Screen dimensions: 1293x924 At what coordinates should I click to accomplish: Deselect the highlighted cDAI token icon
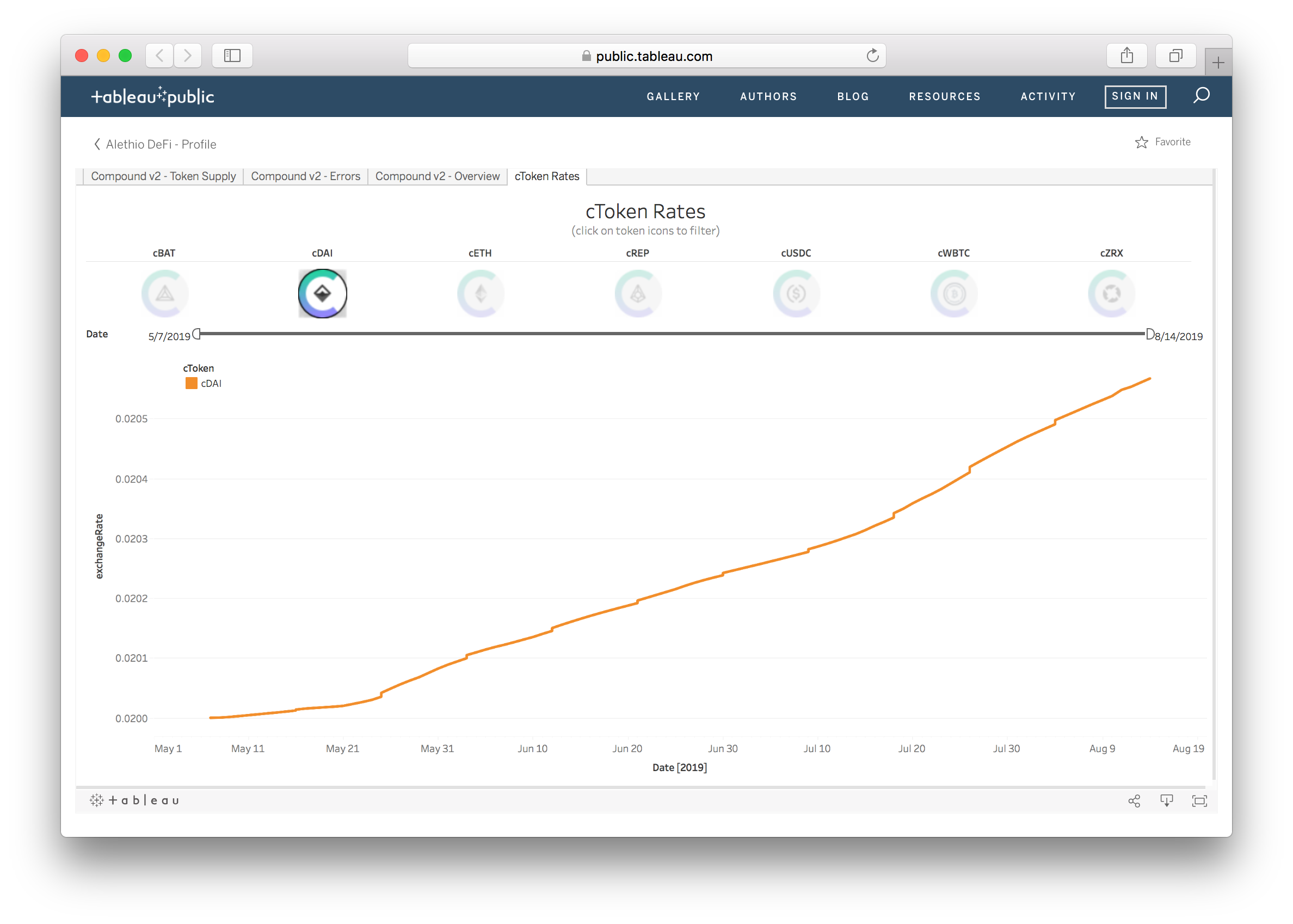click(x=323, y=294)
